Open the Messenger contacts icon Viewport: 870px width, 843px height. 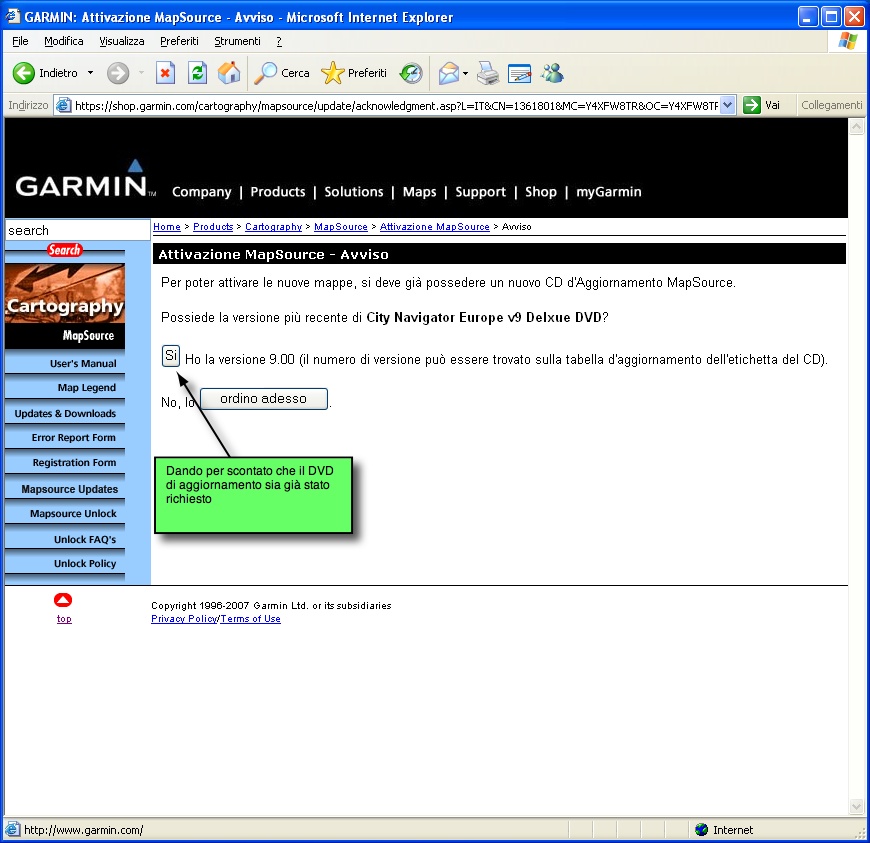coord(551,73)
